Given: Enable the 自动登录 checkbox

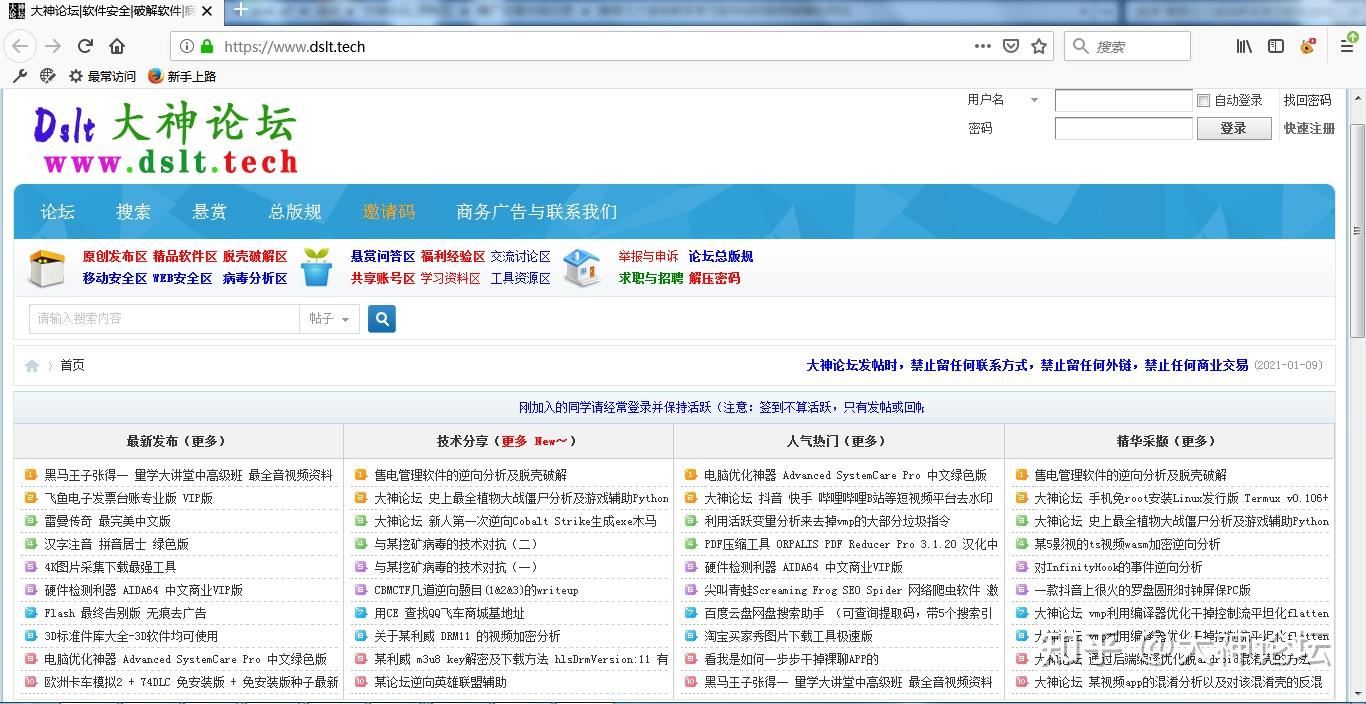Looking at the screenshot, I should (1203, 100).
